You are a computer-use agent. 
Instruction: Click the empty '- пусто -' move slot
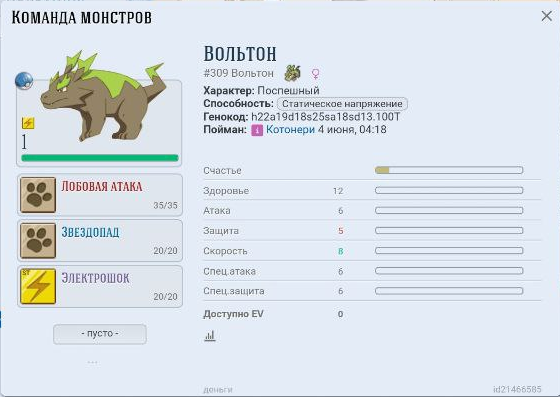tap(100, 334)
